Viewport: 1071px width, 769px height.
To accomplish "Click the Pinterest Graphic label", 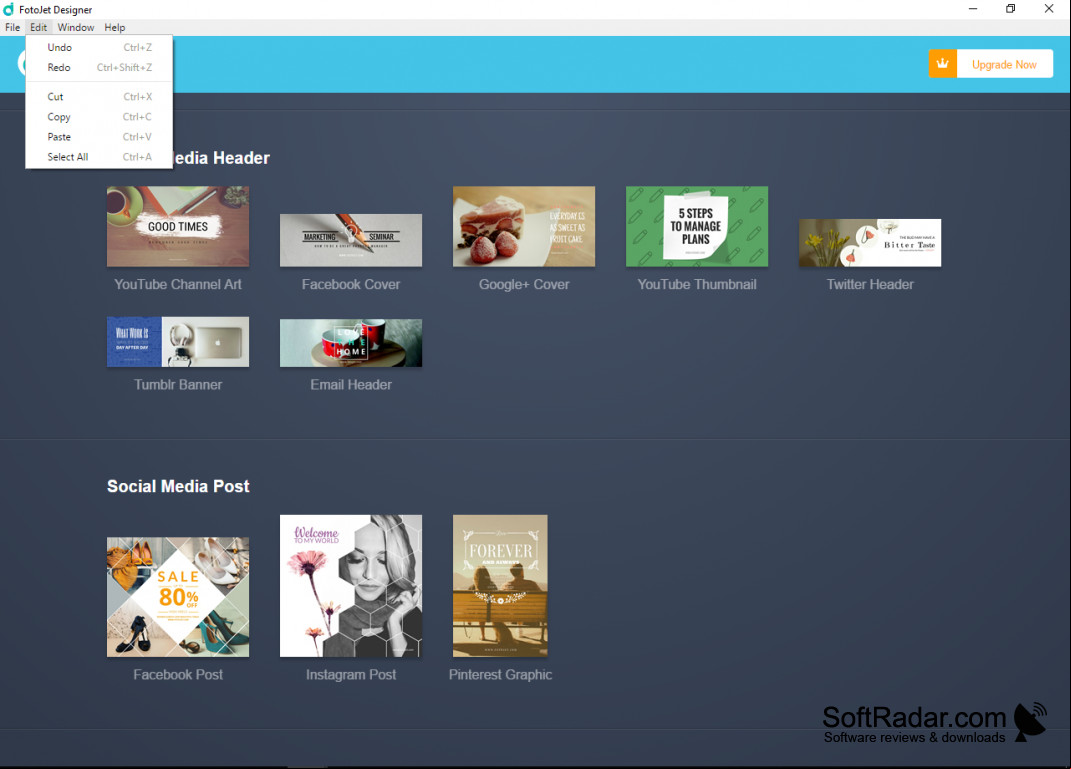I will click(x=500, y=675).
